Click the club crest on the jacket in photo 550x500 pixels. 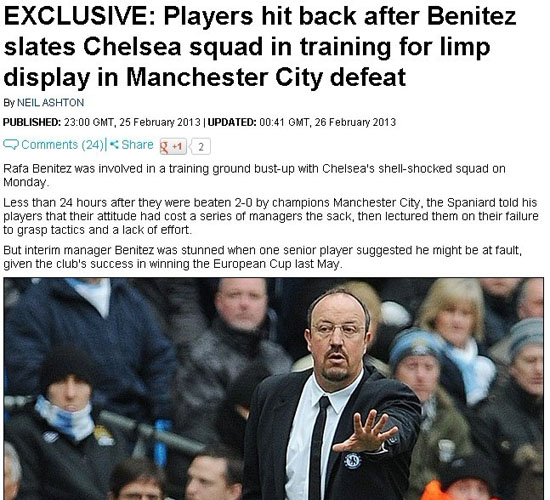pyautogui.click(x=353, y=460)
